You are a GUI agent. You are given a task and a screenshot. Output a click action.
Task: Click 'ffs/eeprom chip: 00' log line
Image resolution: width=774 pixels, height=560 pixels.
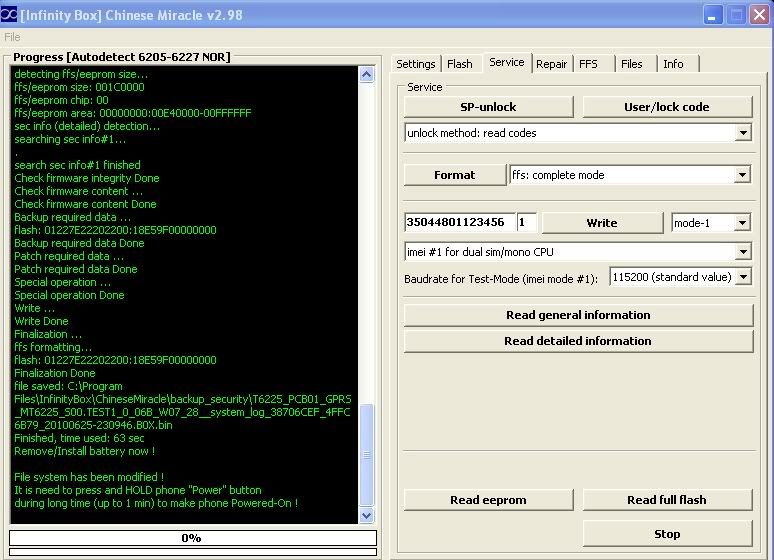[x=61, y=100]
